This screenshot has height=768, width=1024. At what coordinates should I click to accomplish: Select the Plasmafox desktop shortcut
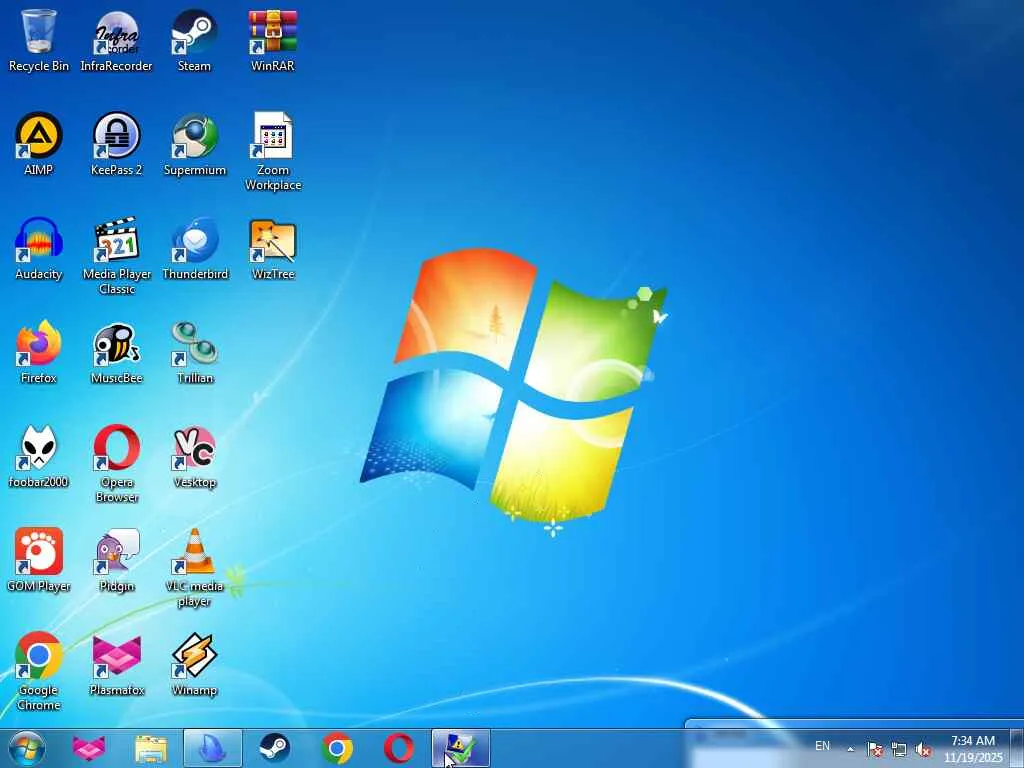tap(116, 664)
